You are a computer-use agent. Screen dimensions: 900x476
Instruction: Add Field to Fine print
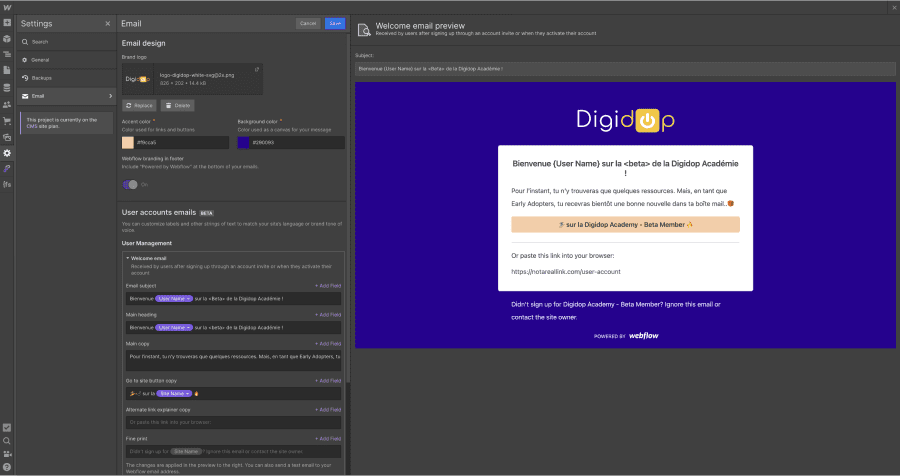coord(328,439)
